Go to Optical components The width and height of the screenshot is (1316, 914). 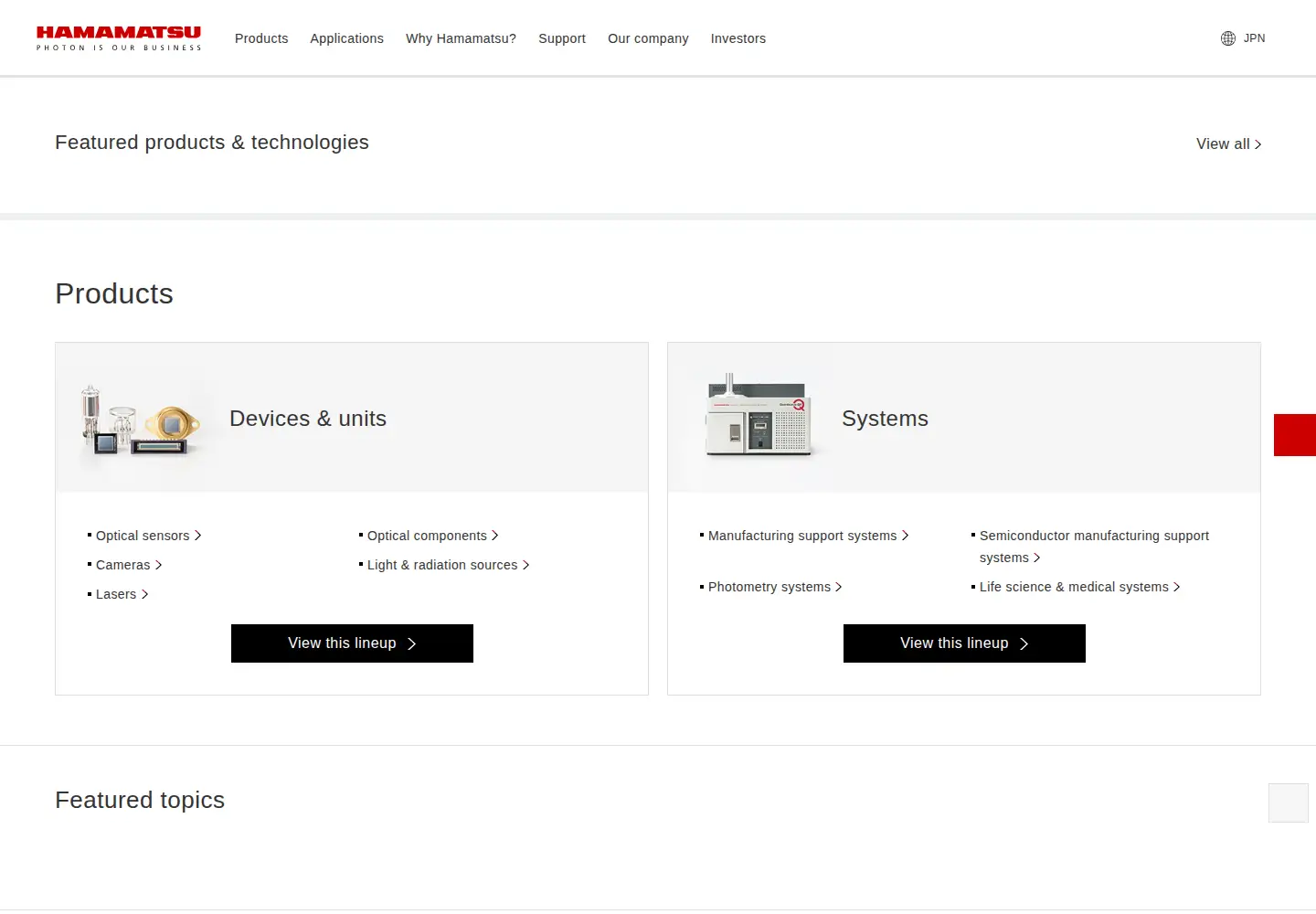[431, 536]
